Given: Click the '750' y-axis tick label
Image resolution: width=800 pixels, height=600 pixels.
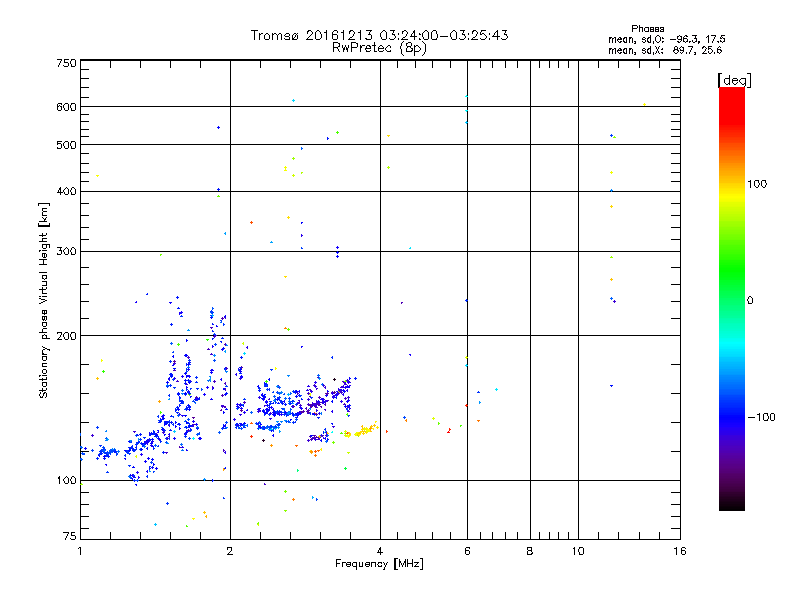Looking at the screenshot, I should 66,63.
